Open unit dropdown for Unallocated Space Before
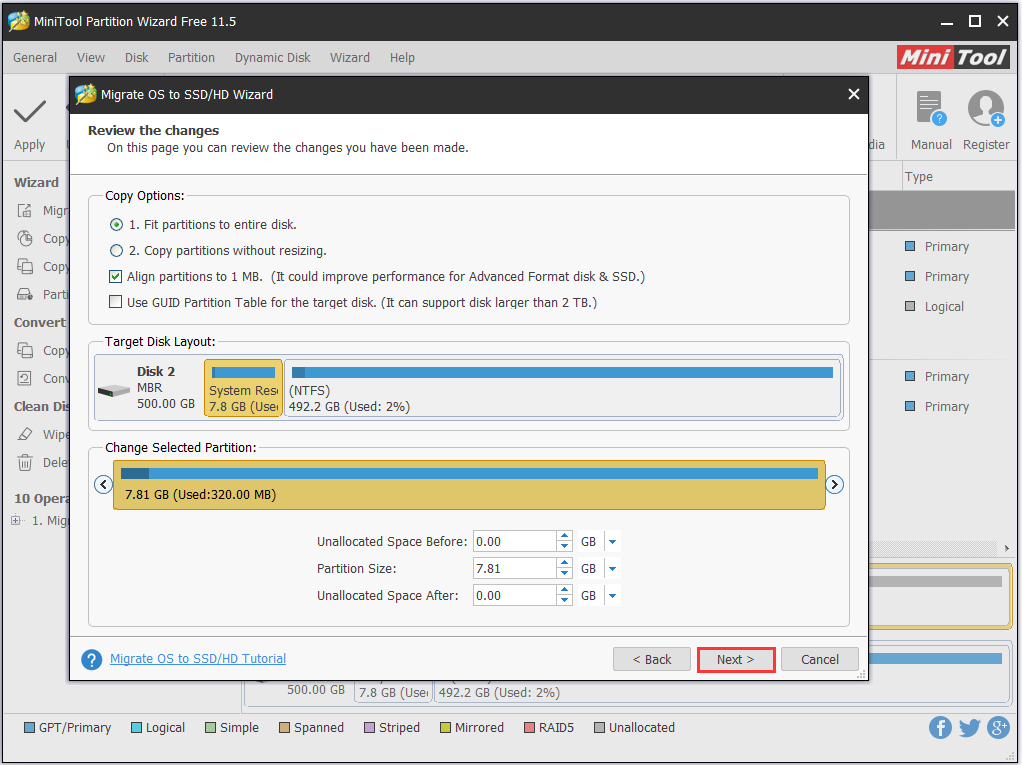Image resolution: width=1022 pixels, height=765 pixels. tap(612, 542)
